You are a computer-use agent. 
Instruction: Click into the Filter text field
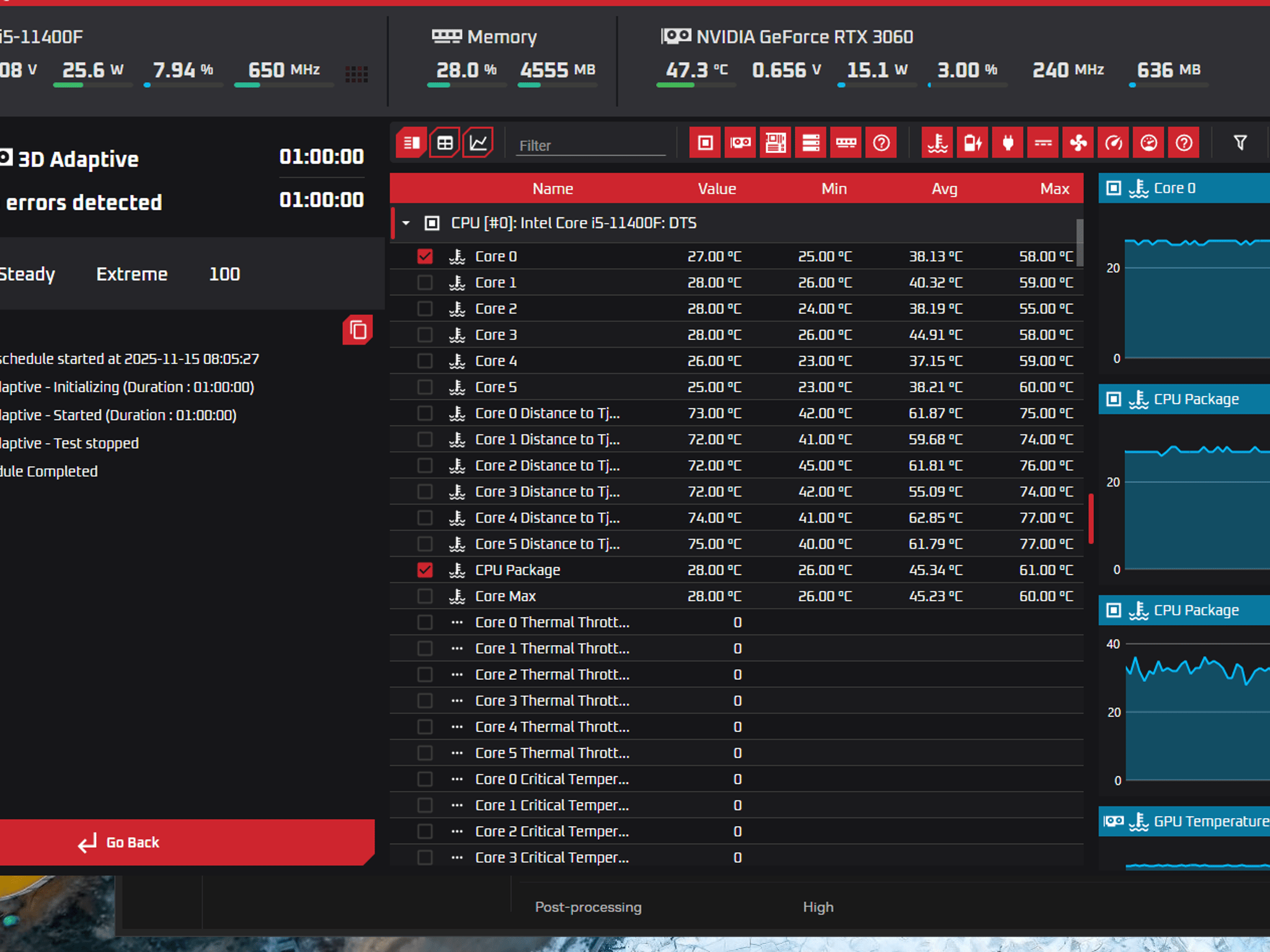click(589, 146)
